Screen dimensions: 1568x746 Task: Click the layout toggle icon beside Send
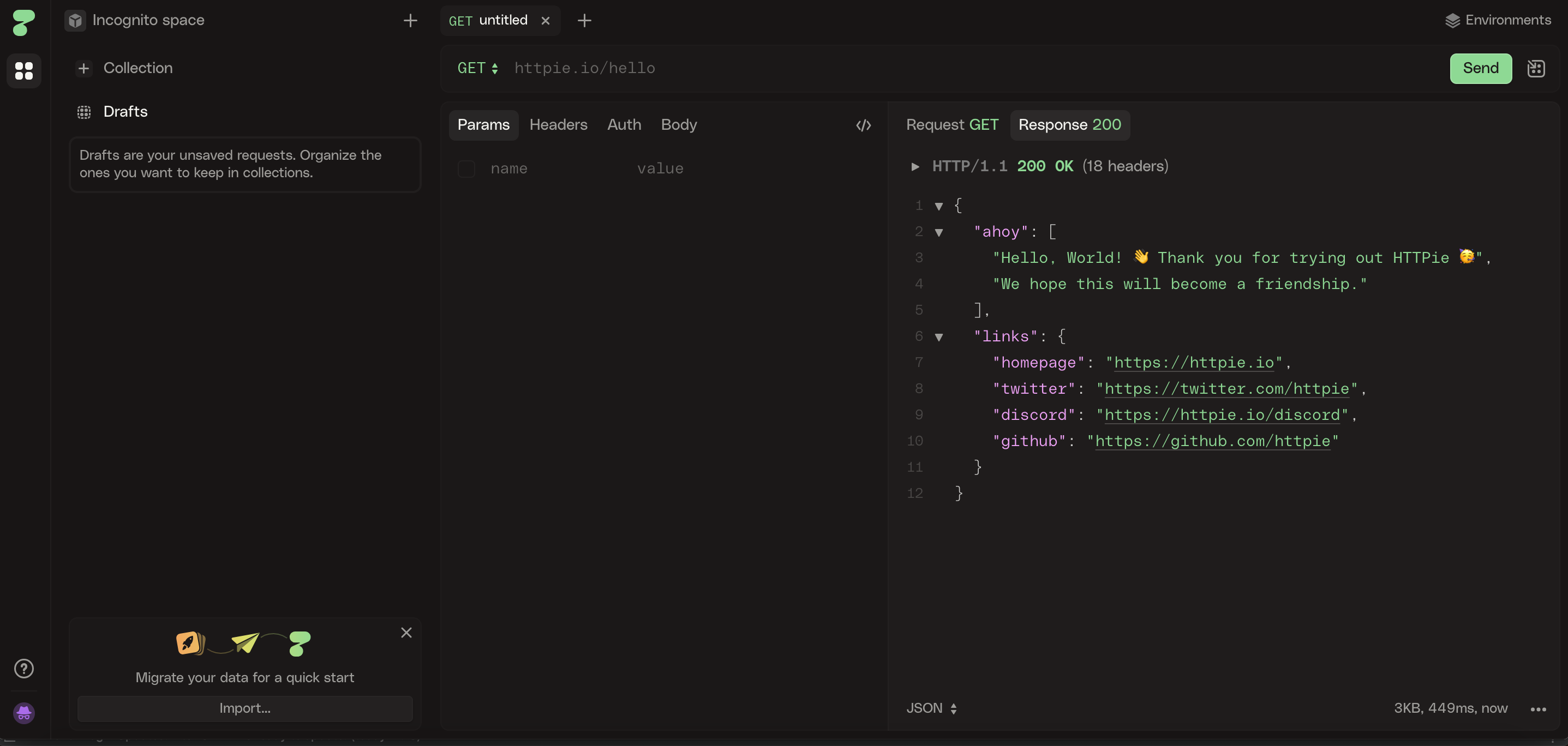click(x=1536, y=68)
